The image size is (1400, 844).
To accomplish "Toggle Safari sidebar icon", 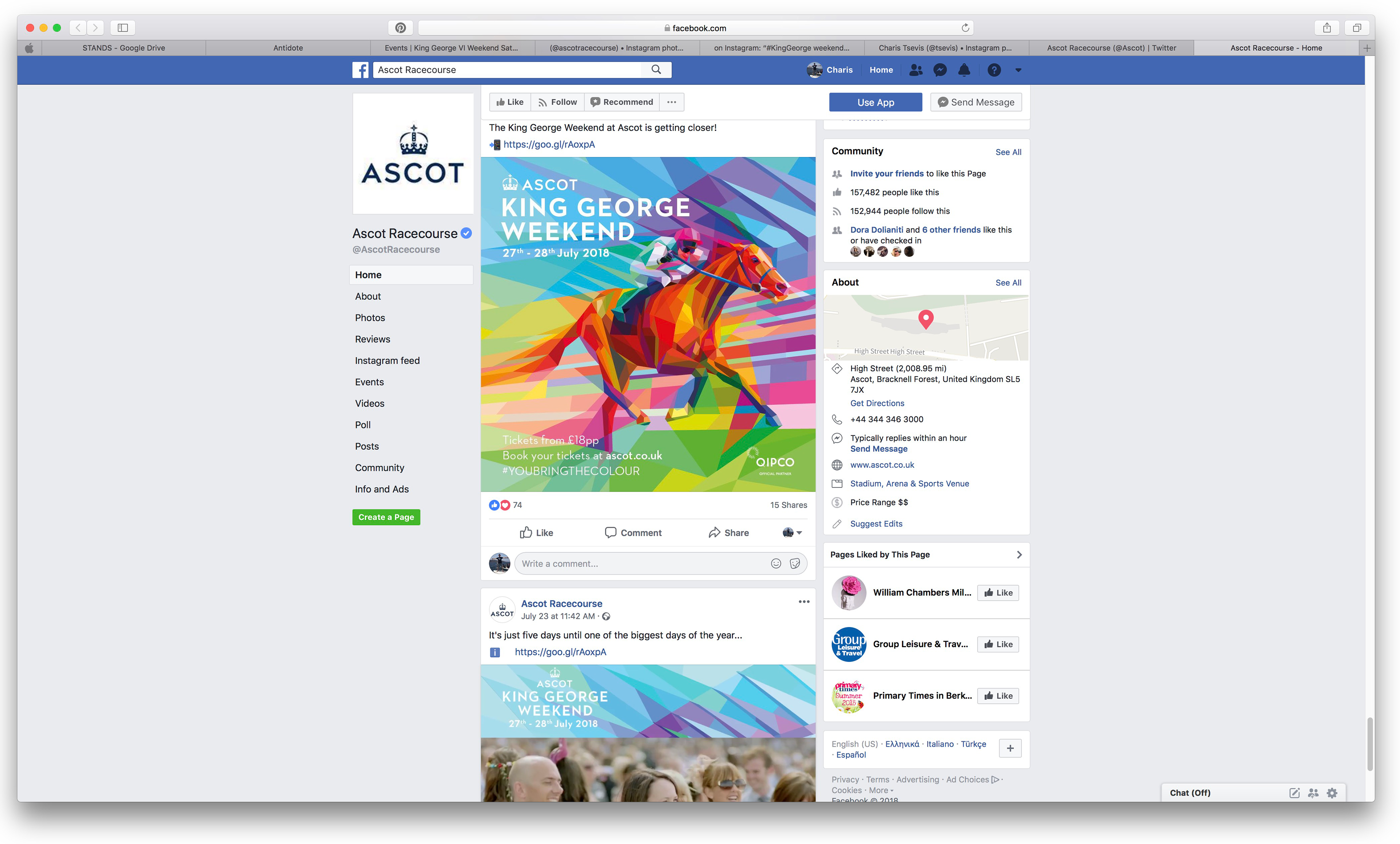I will 123,28.
